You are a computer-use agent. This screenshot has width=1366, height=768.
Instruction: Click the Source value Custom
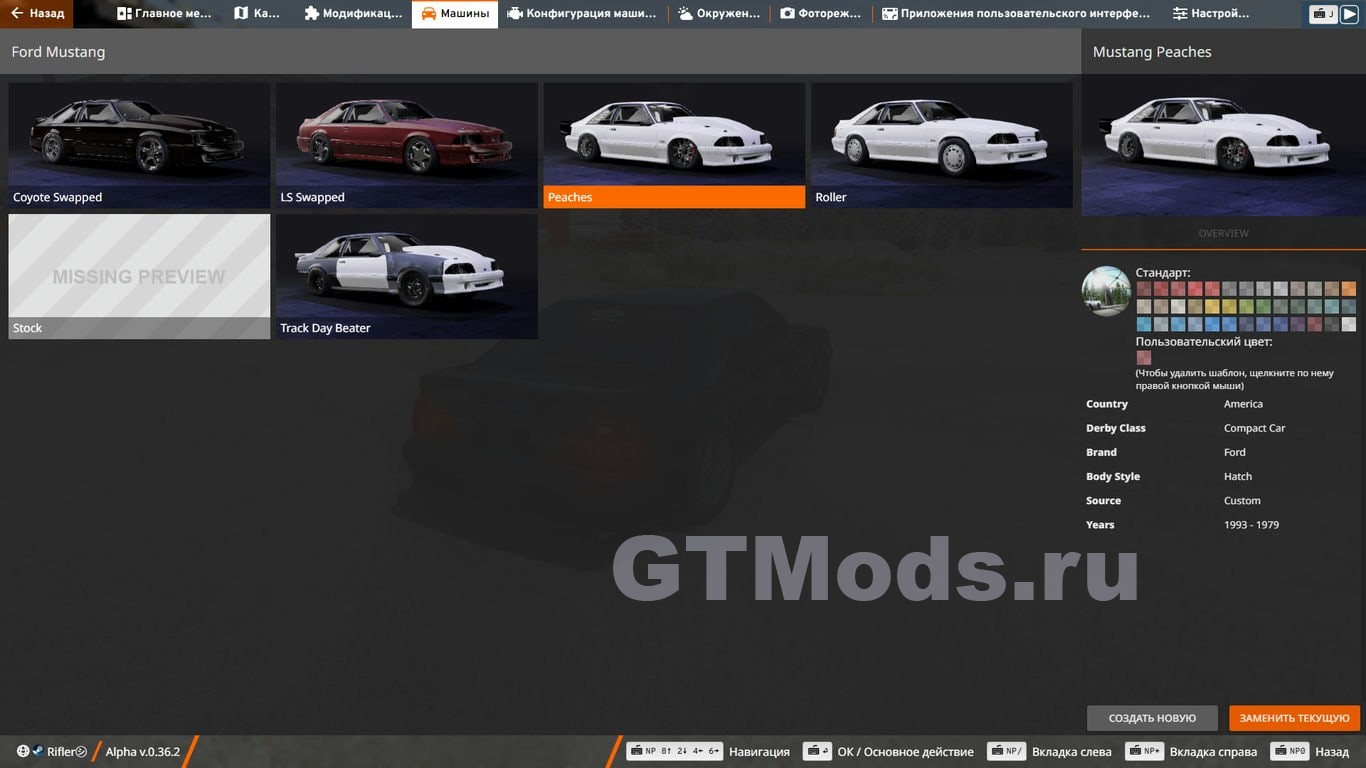click(x=1242, y=500)
